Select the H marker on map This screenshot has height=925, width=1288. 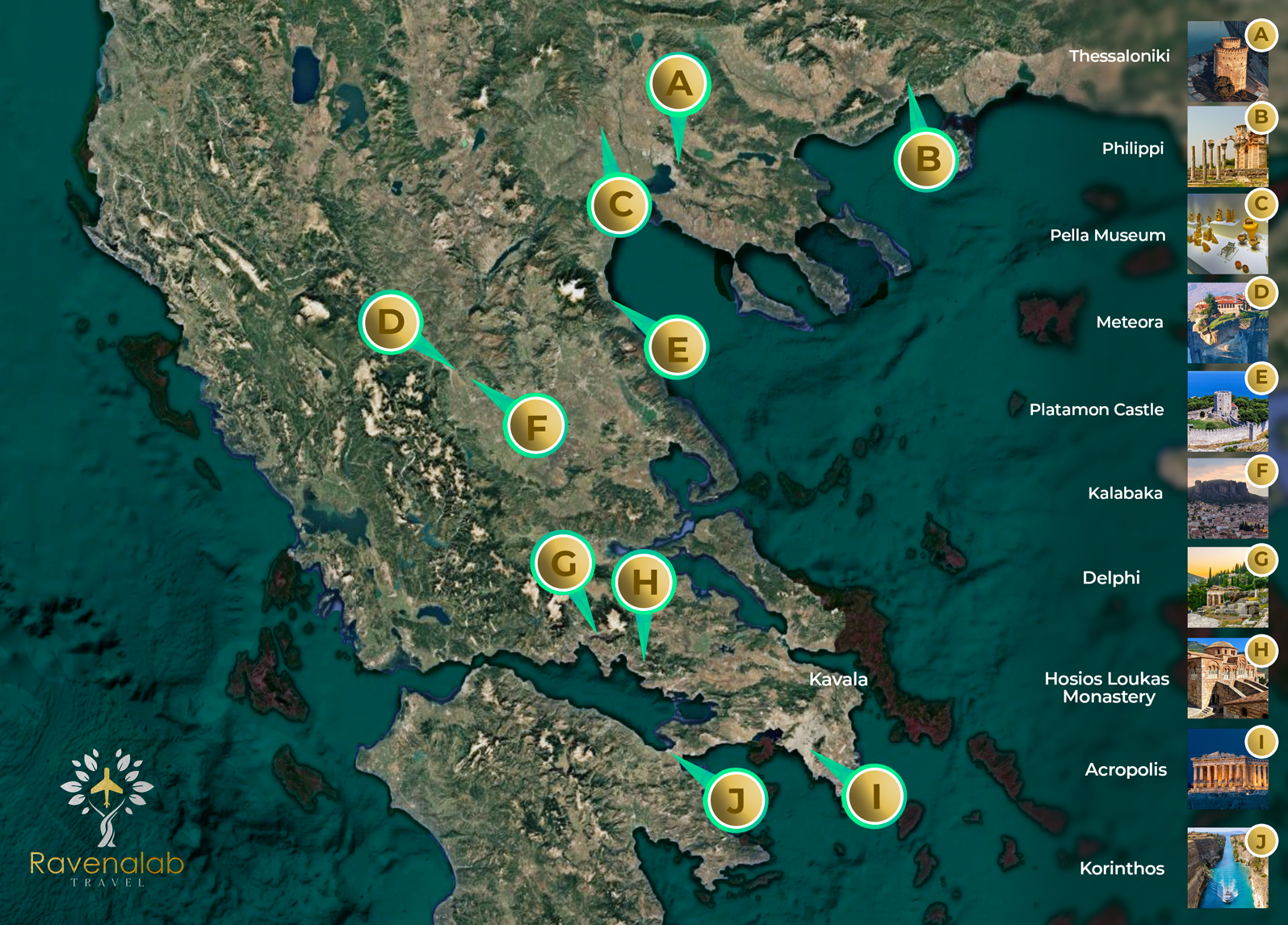coord(644,581)
